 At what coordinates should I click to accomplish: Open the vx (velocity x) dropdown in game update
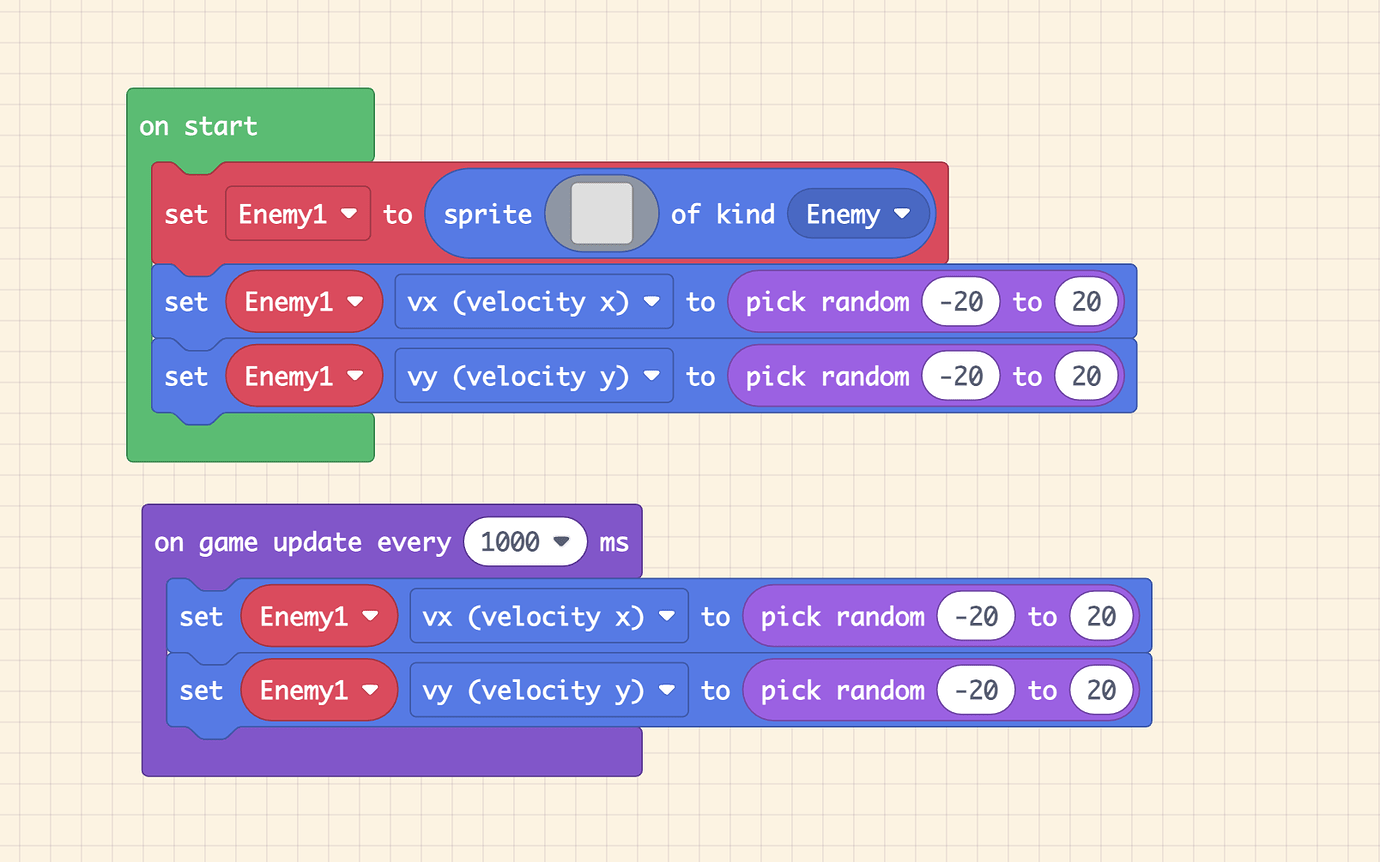click(548, 616)
